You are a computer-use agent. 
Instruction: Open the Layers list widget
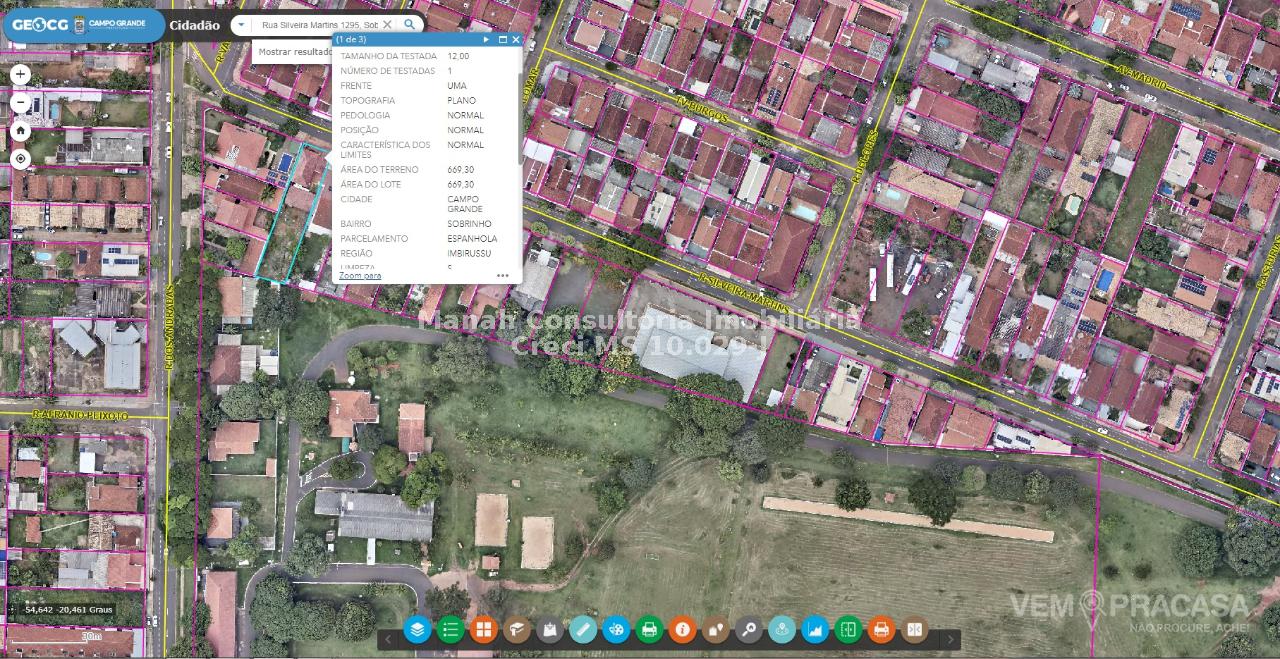418,629
